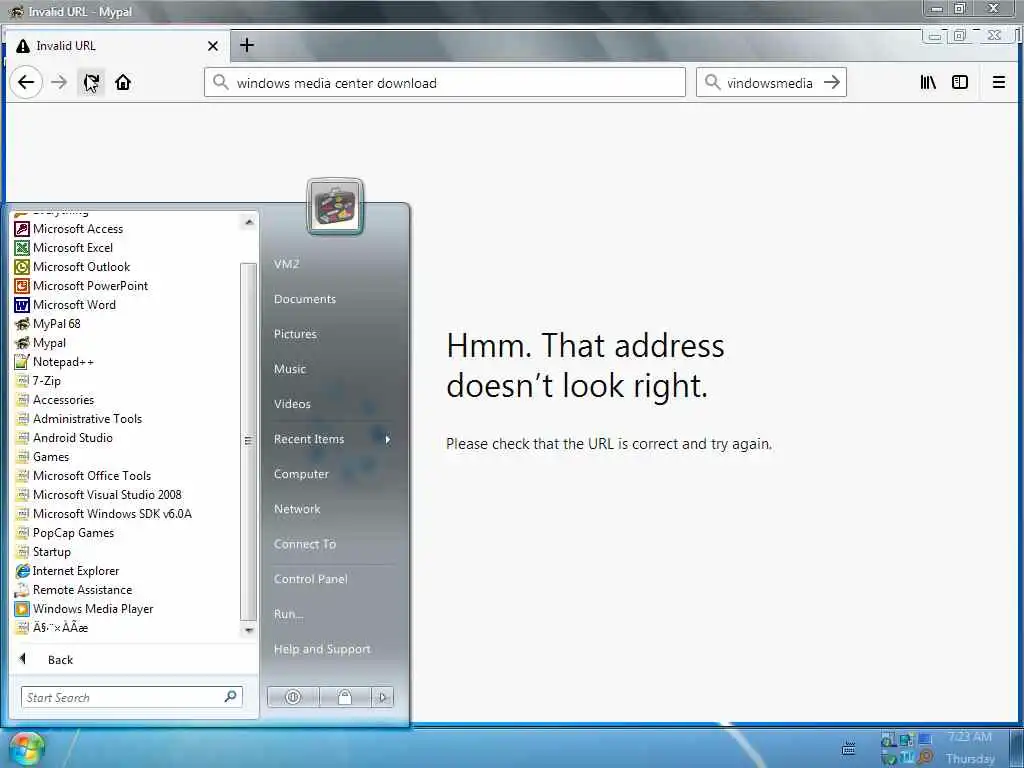Open Network from the Start menu
Screen dimensions: 1024x768
click(297, 509)
